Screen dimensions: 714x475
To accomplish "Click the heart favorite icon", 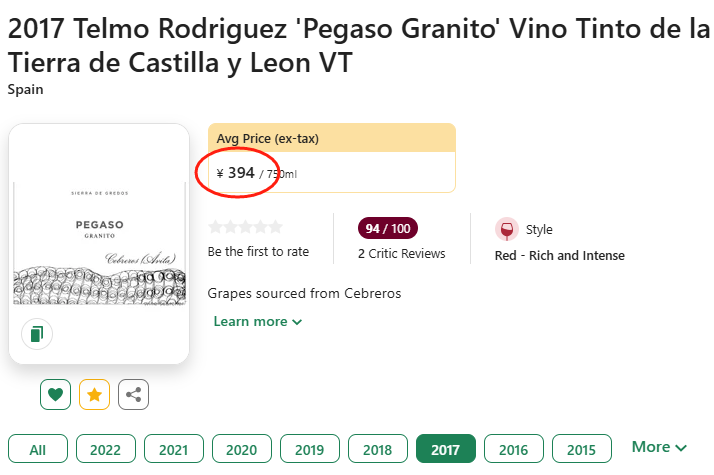I will click(56, 394).
